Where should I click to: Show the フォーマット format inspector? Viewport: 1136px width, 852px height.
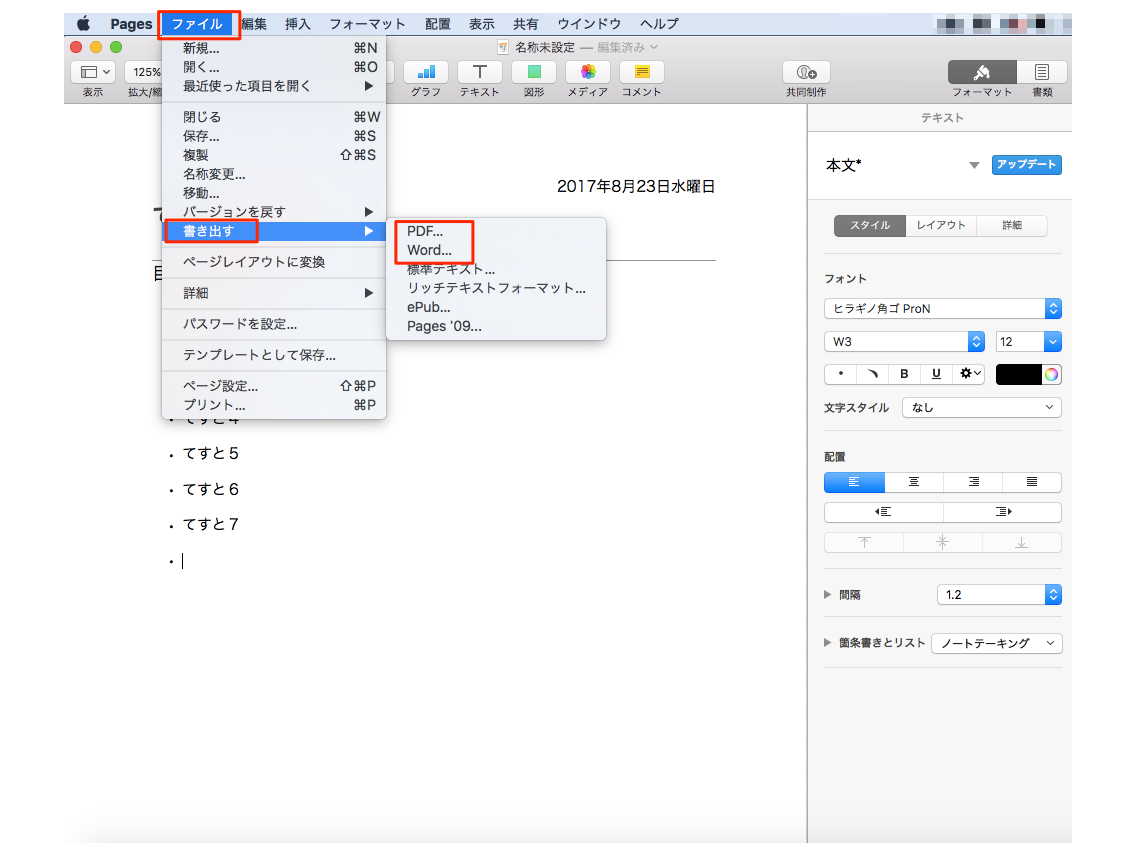(982, 72)
